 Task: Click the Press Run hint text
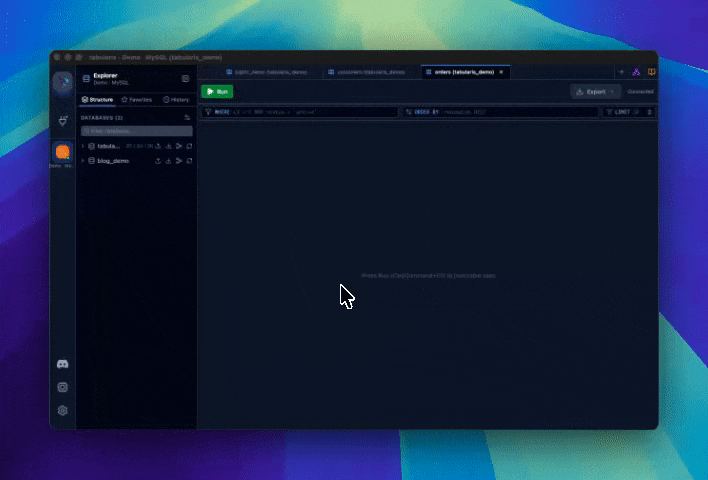coord(429,275)
